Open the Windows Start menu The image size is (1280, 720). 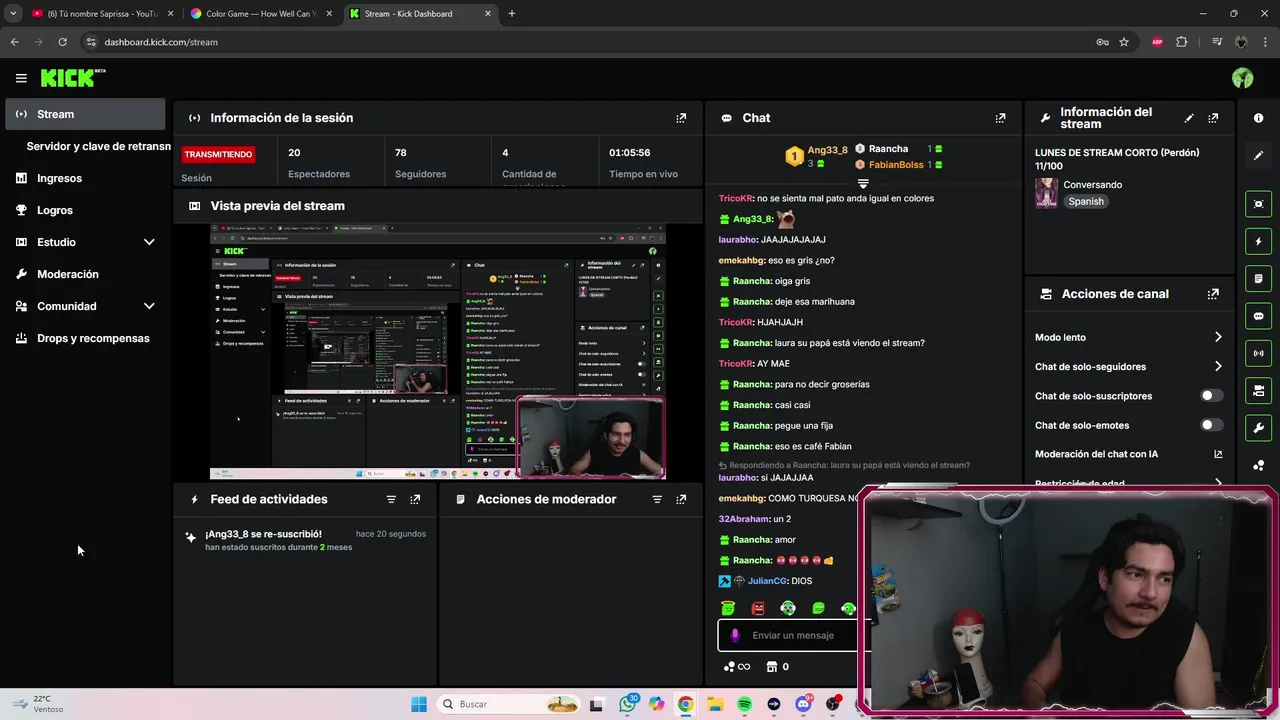coord(419,704)
